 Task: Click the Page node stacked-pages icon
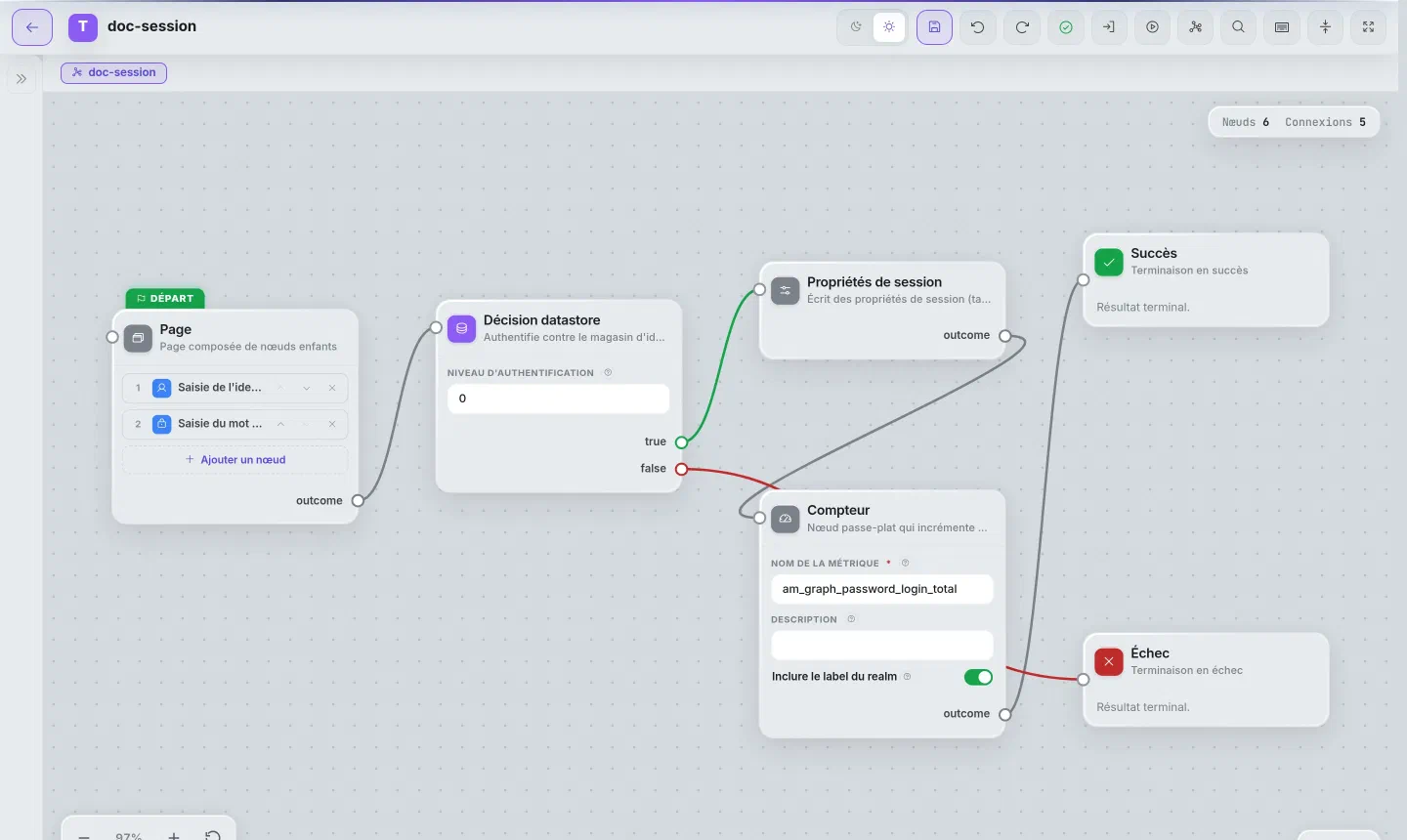tap(138, 338)
